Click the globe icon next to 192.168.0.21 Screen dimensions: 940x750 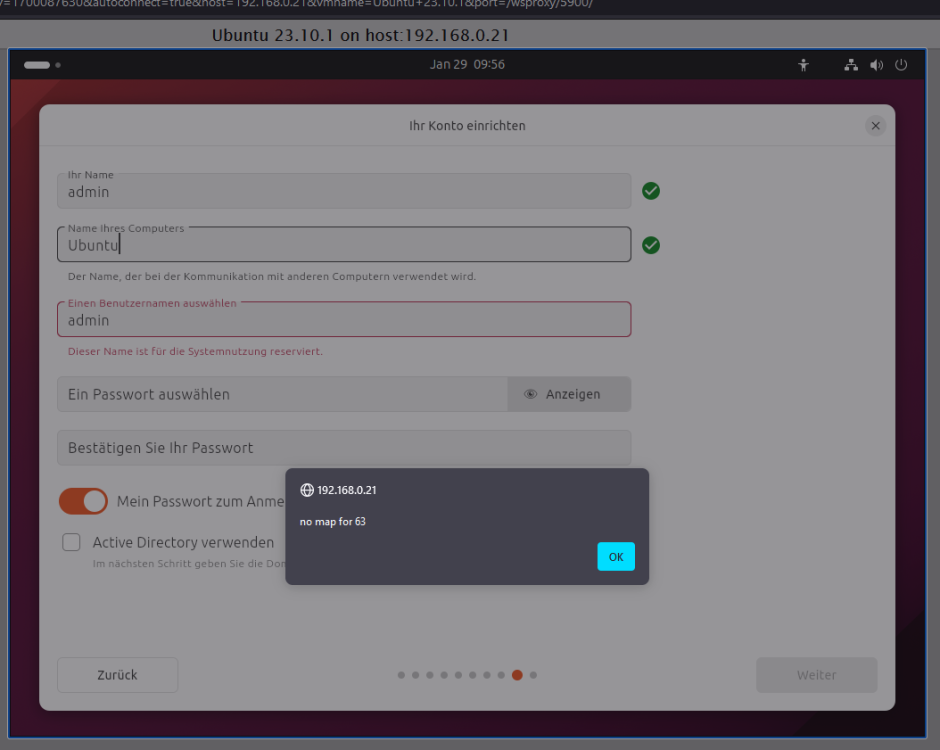click(307, 490)
